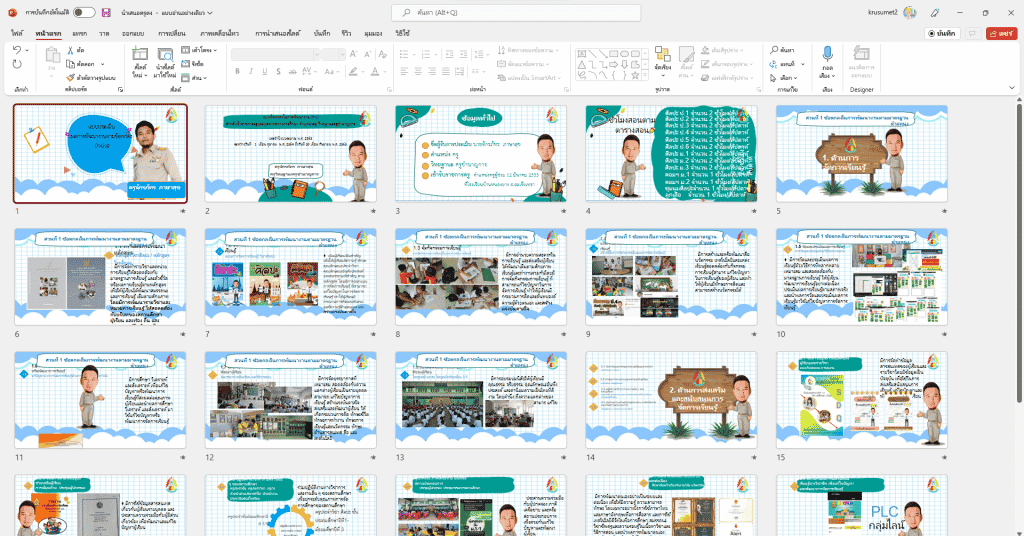Open the clipboard group dialog launcher
This screenshot has height=536, width=1024.
pyautogui.click(x=120, y=89)
